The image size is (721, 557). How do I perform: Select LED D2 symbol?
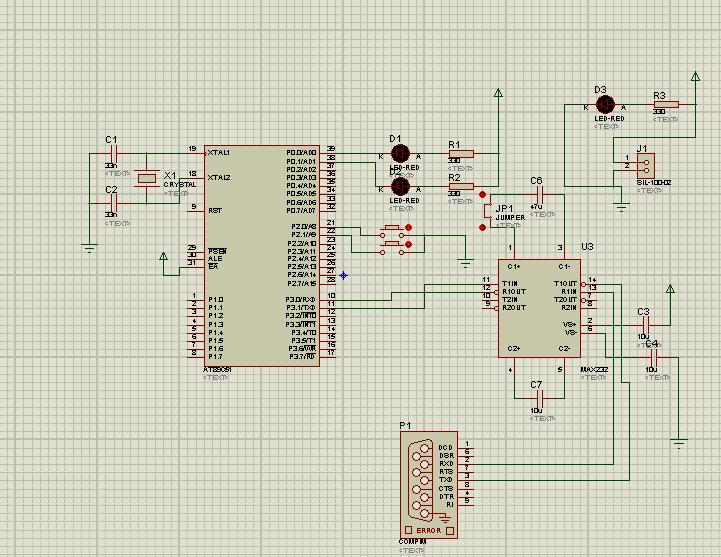click(x=400, y=187)
